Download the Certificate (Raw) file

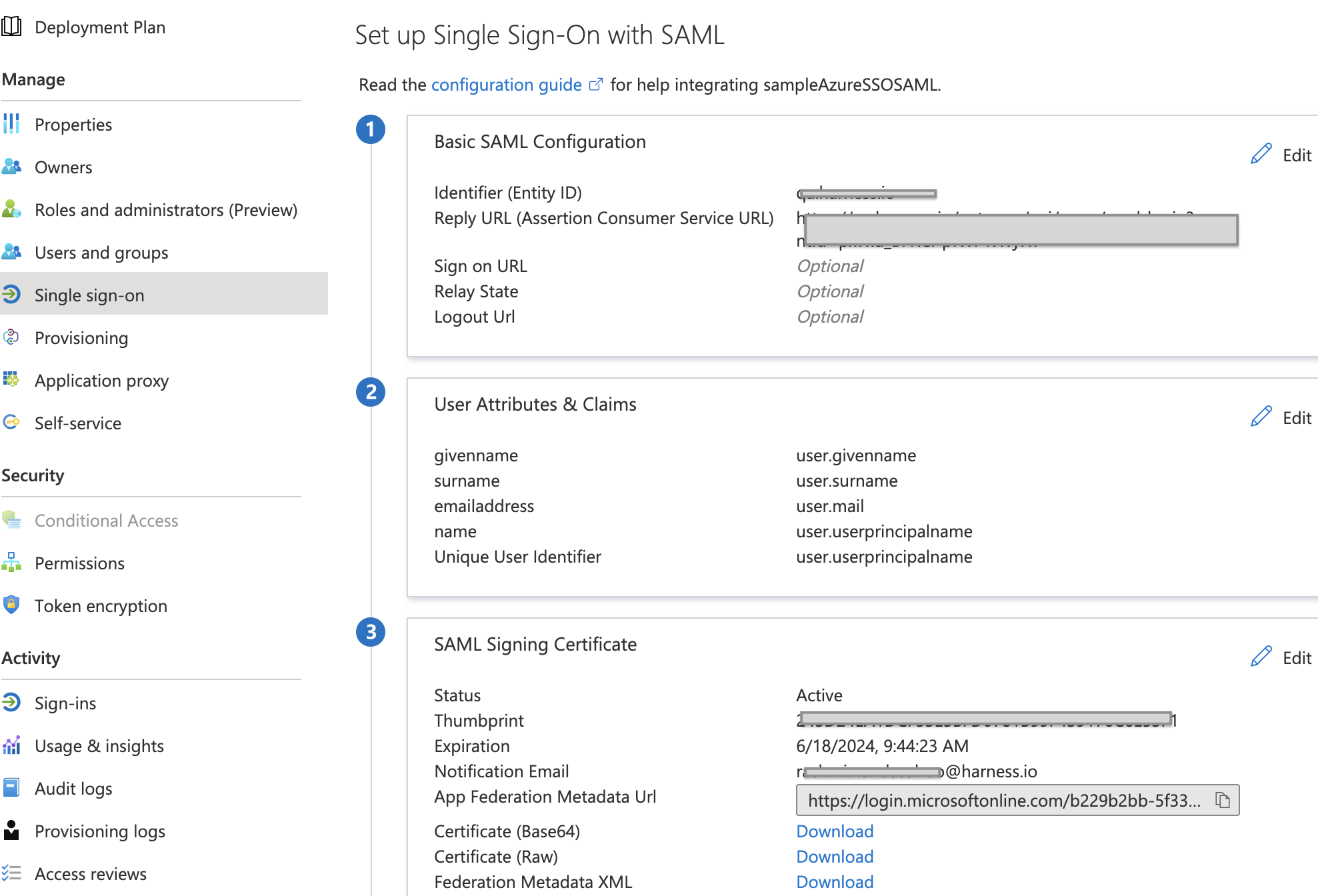tap(835, 856)
